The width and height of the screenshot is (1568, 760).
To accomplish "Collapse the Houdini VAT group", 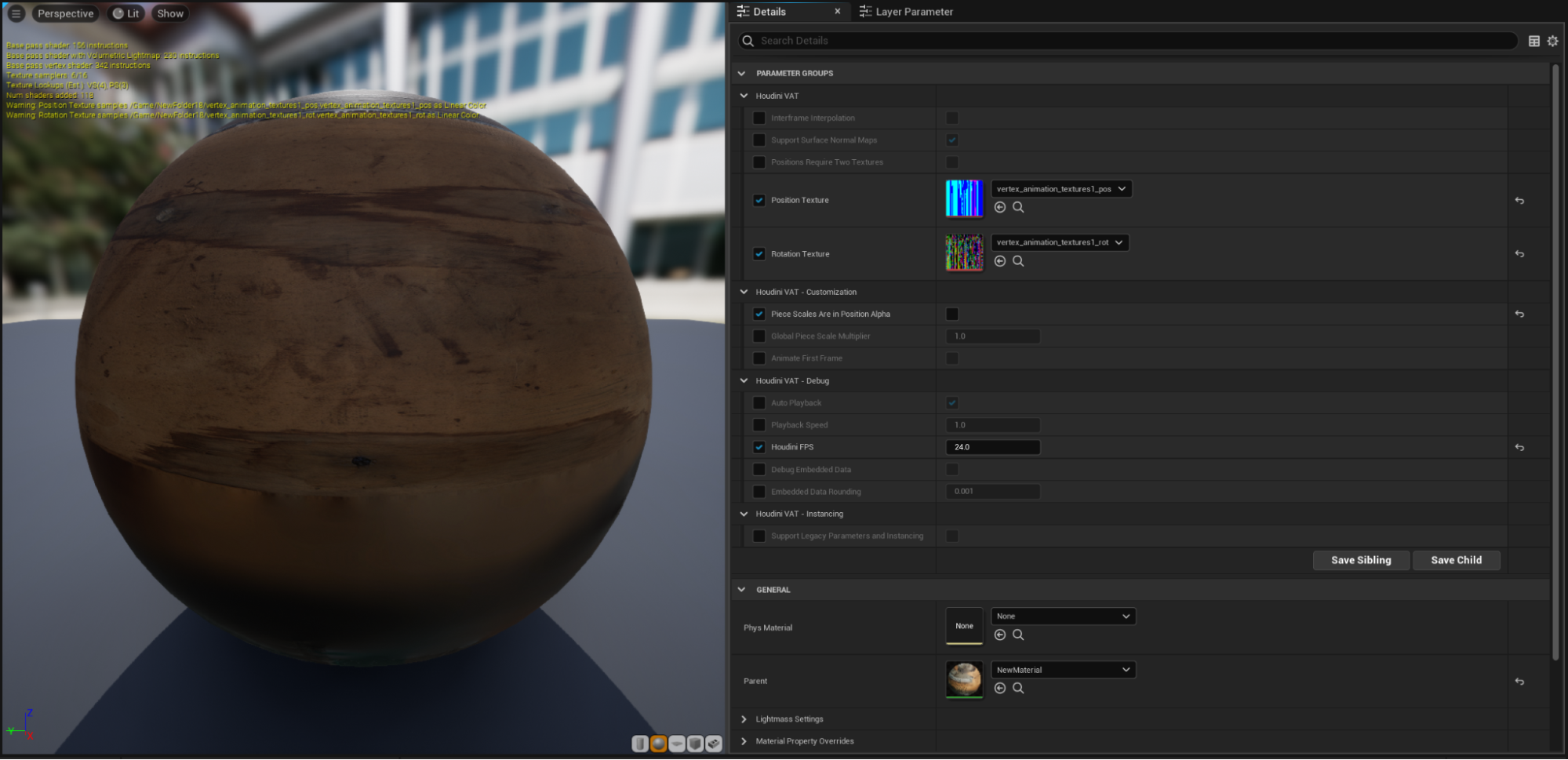I will pos(744,96).
